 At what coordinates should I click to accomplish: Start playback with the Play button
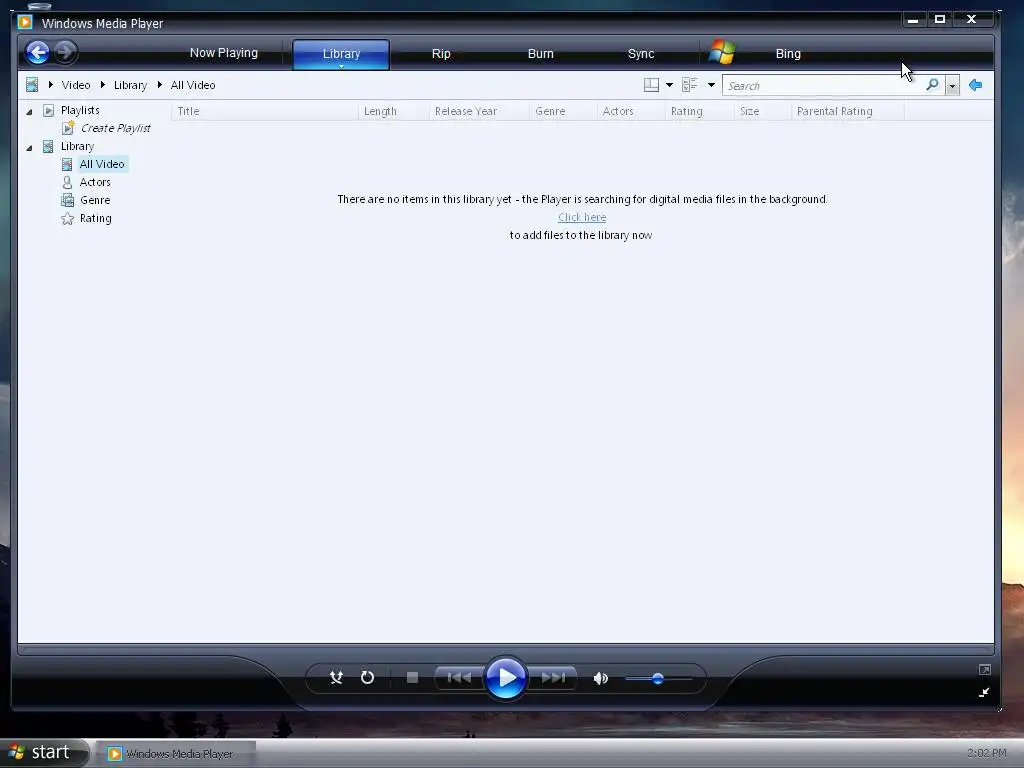[505, 678]
